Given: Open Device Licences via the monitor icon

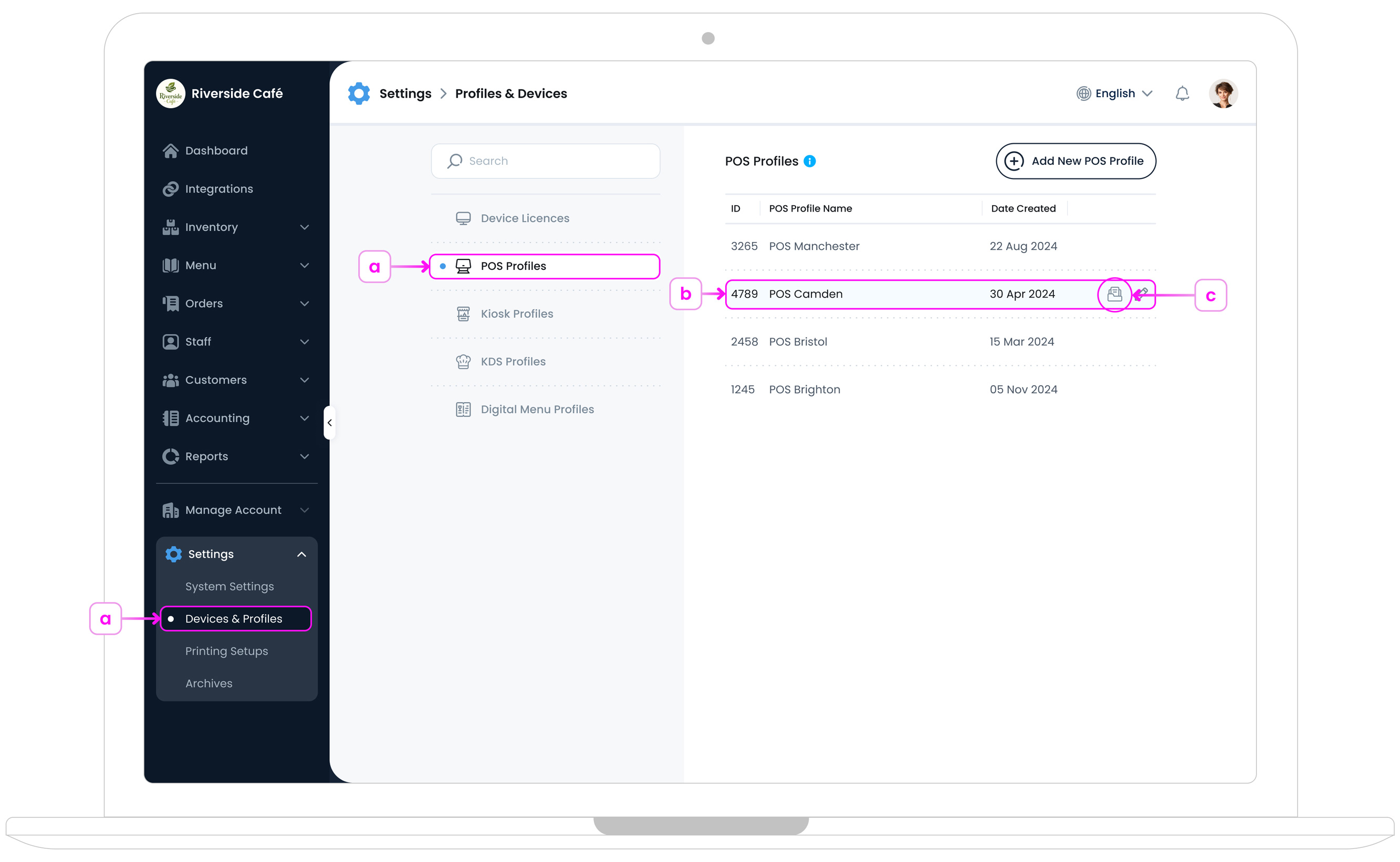Looking at the screenshot, I should coord(464,218).
